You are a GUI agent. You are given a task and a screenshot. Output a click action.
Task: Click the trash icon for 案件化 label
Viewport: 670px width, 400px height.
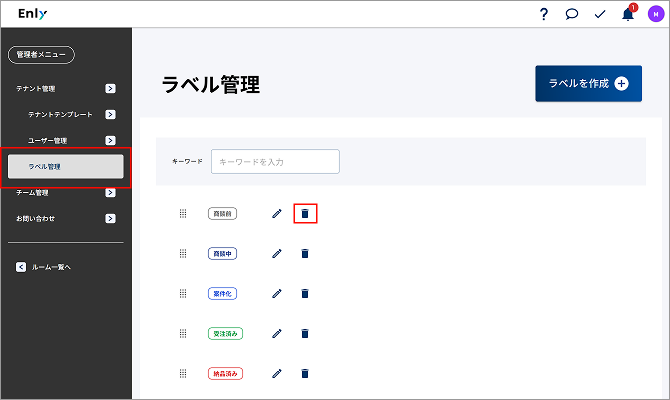pyautogui.click(x=305, y=294)
